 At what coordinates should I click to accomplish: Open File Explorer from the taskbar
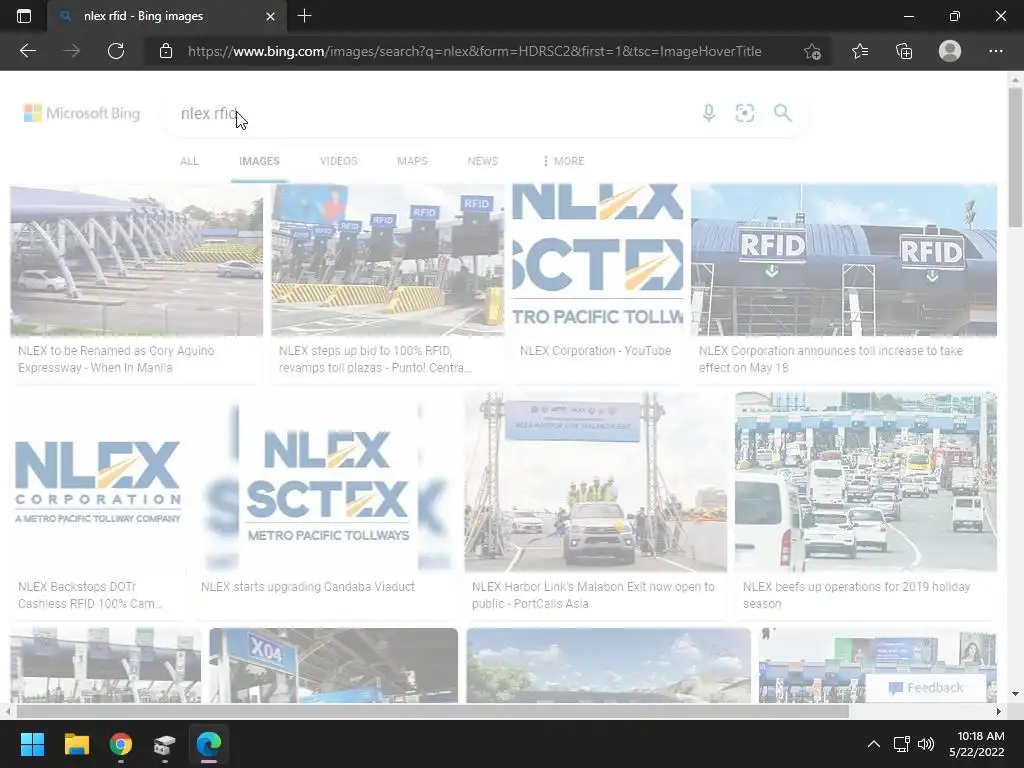76,744
